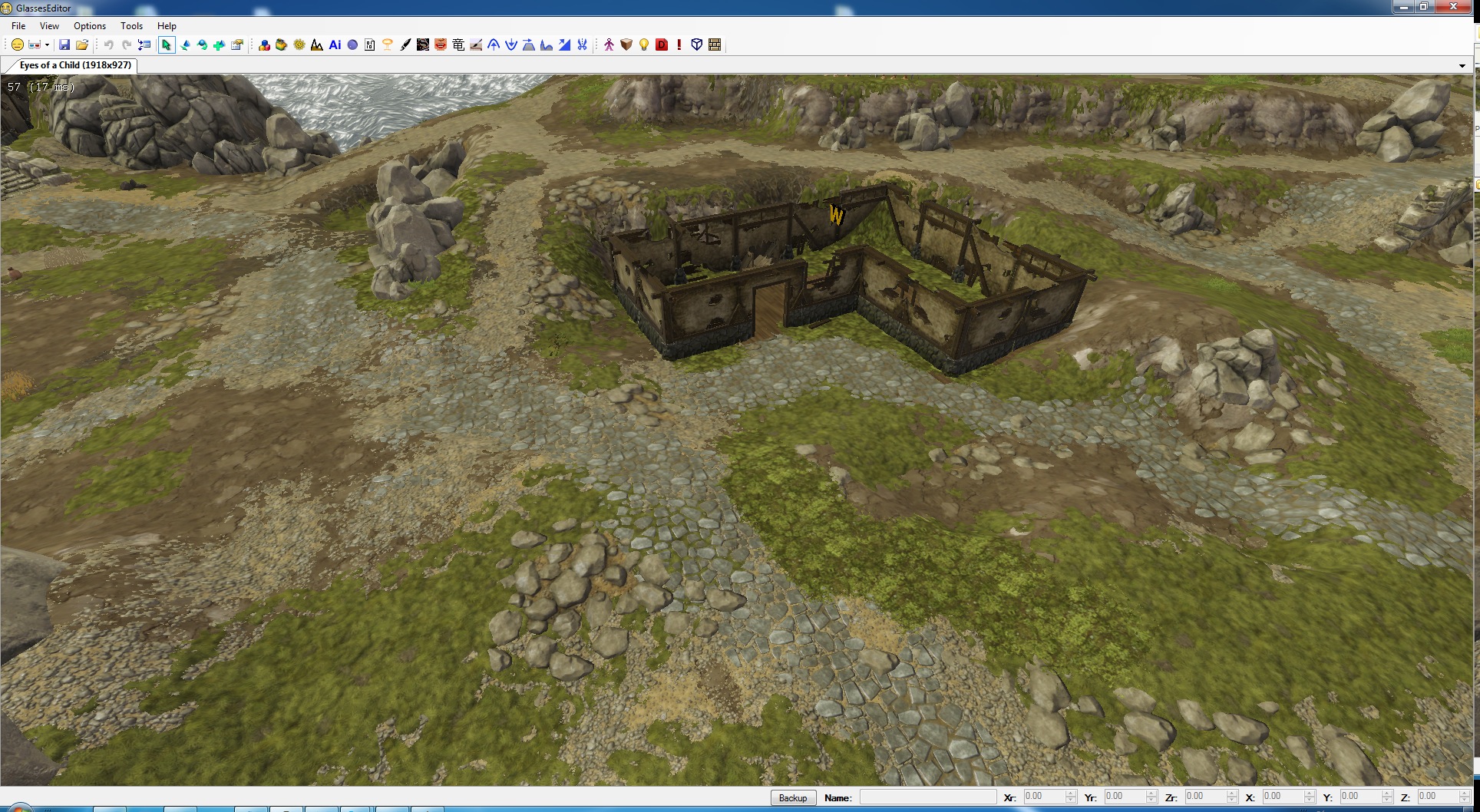The height and width of the screenshot is (812, 1480).
Task: Click the floppy disk save icon
Action: click(x=64, y=45)
